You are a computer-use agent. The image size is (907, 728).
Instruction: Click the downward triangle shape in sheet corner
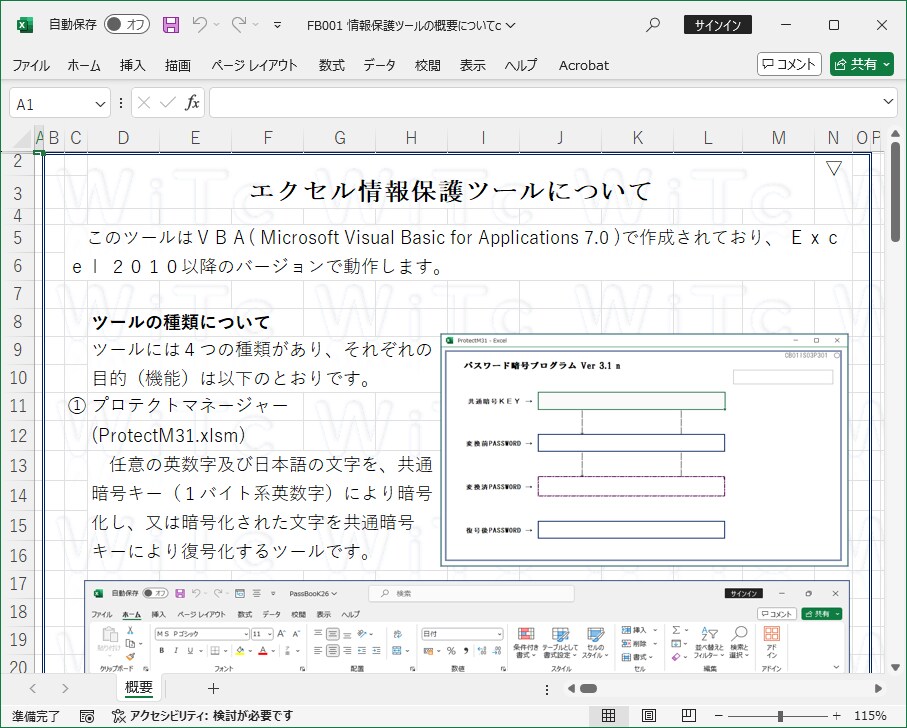click(834, 168)
